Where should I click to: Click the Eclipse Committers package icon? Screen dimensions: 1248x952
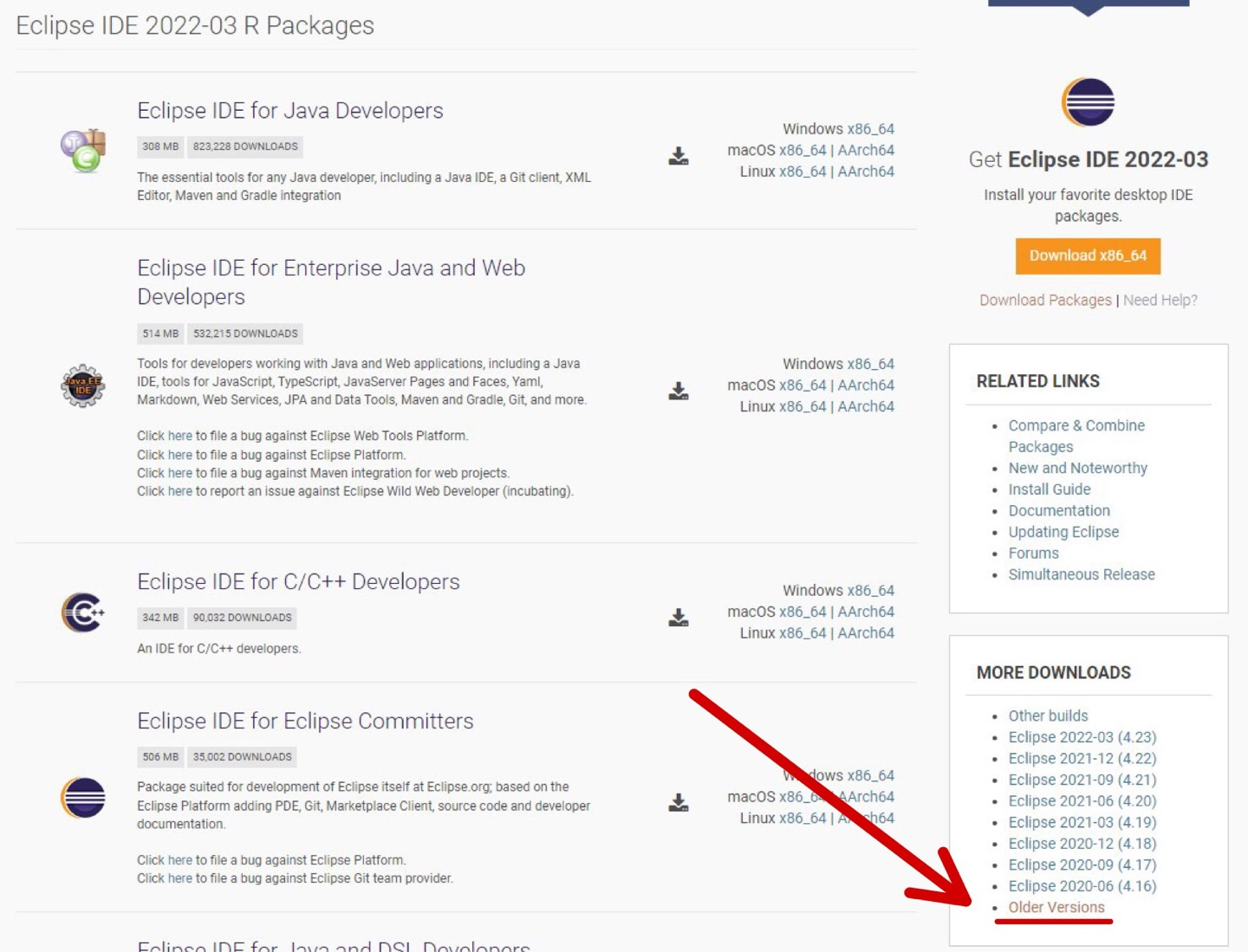pyautogui.click(x=83, y=798)
